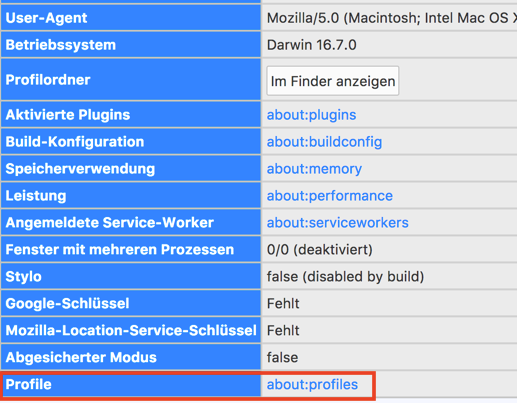
Task: Click the Stylo row label
Action: [x=131, y=277]
